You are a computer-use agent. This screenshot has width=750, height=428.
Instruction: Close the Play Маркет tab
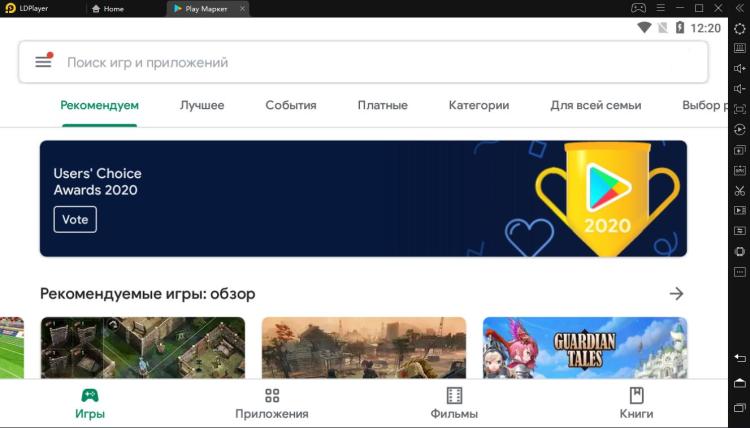(x=242, y=9)
